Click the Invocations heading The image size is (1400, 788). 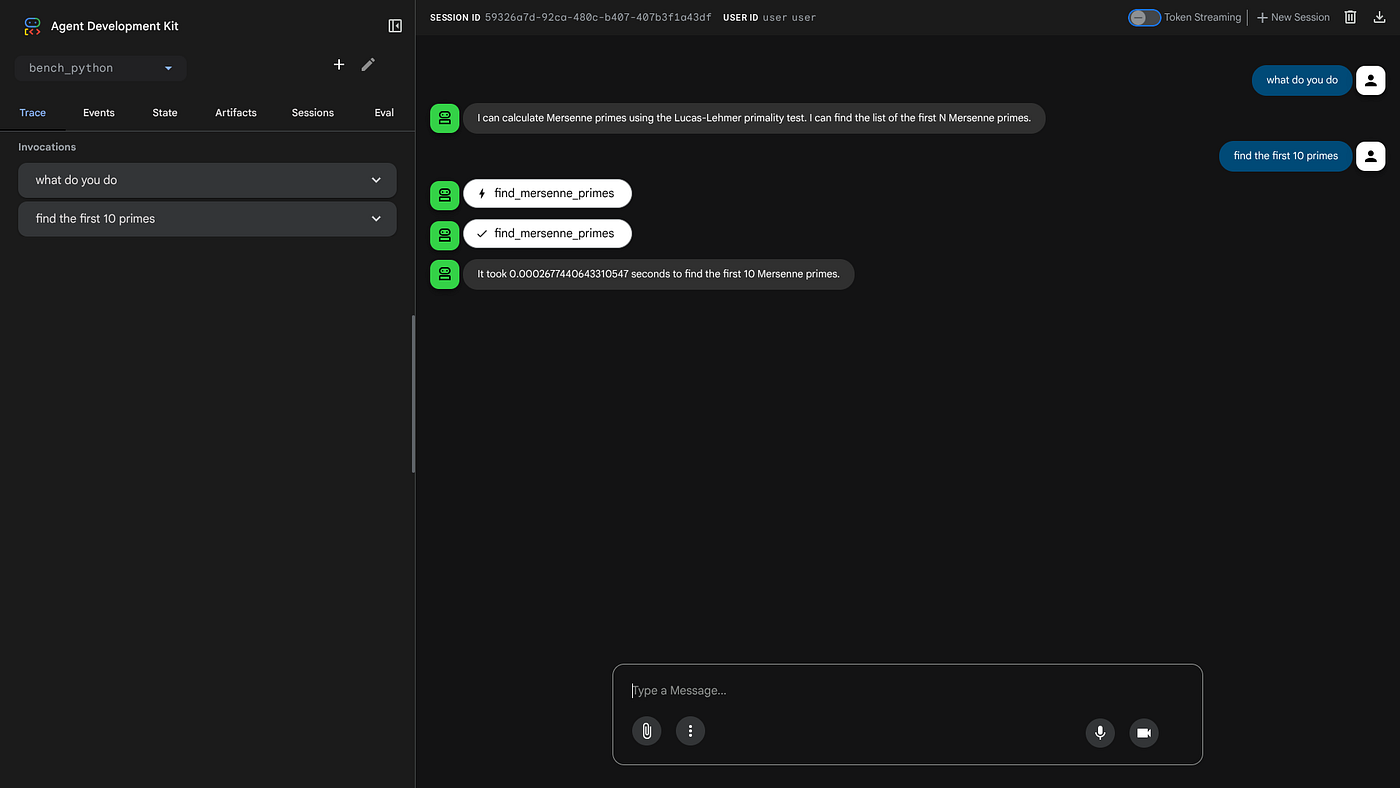47,147
